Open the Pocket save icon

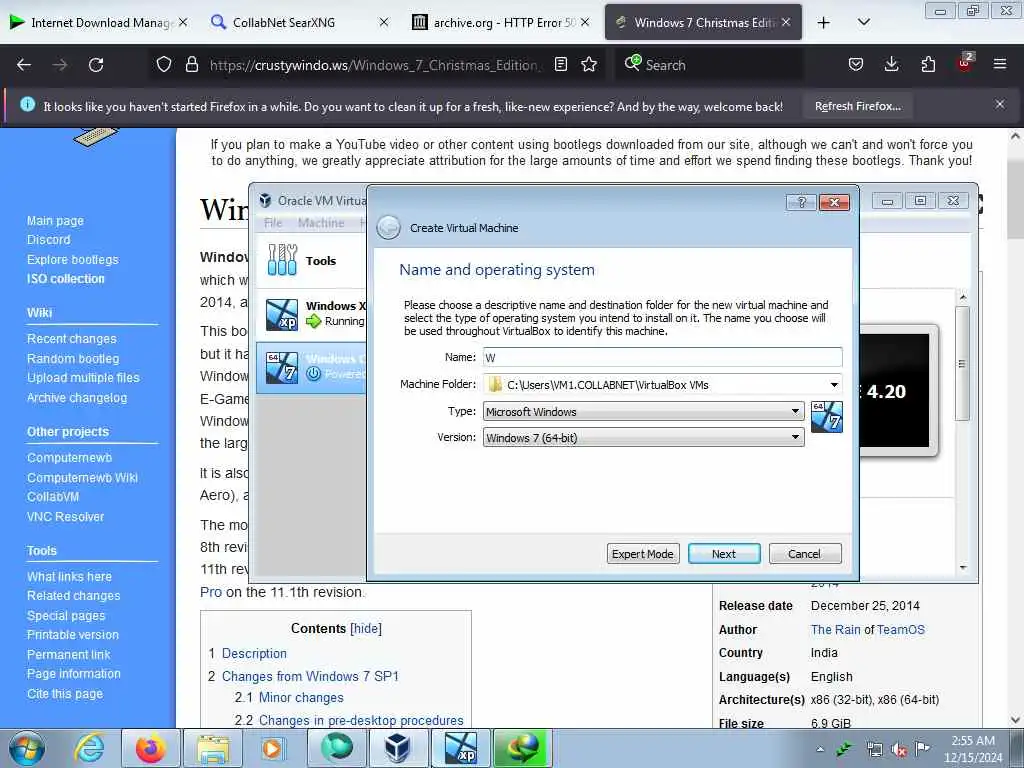coord(856,65)
